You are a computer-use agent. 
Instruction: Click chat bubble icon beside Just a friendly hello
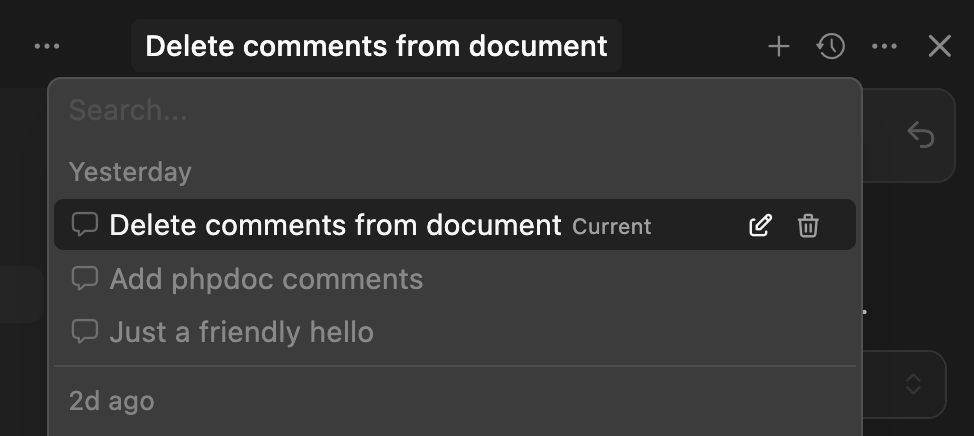(x=85, y=331)
